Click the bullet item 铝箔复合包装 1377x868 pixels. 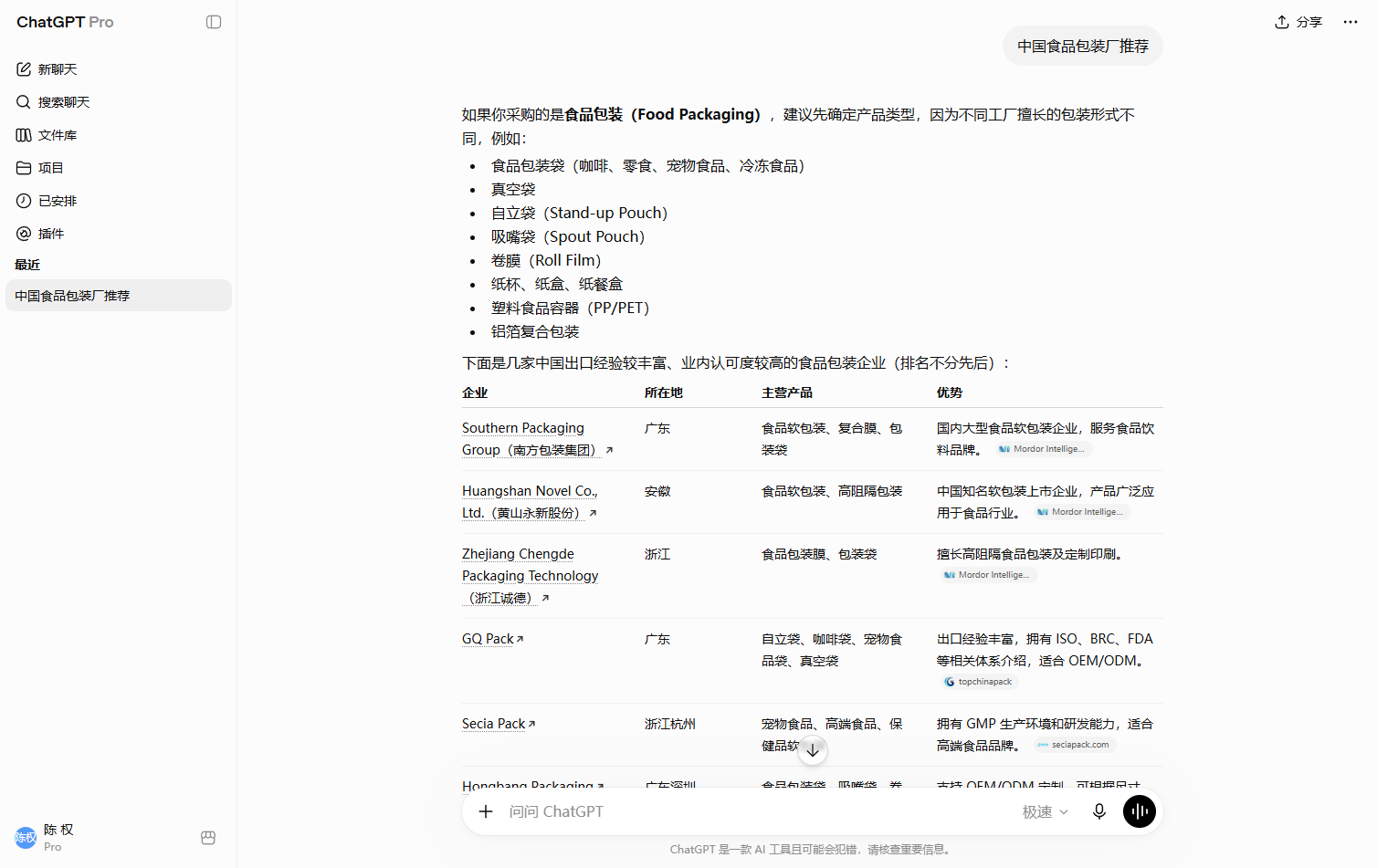pos(535,331)
